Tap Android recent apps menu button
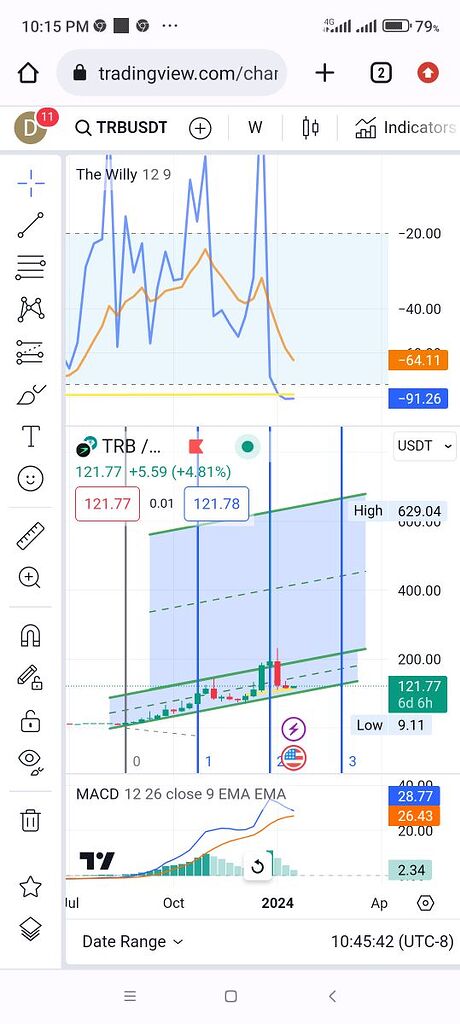The width and height of the screenshot is (460, 1024). pyautogui.click(x=130, y=996)
